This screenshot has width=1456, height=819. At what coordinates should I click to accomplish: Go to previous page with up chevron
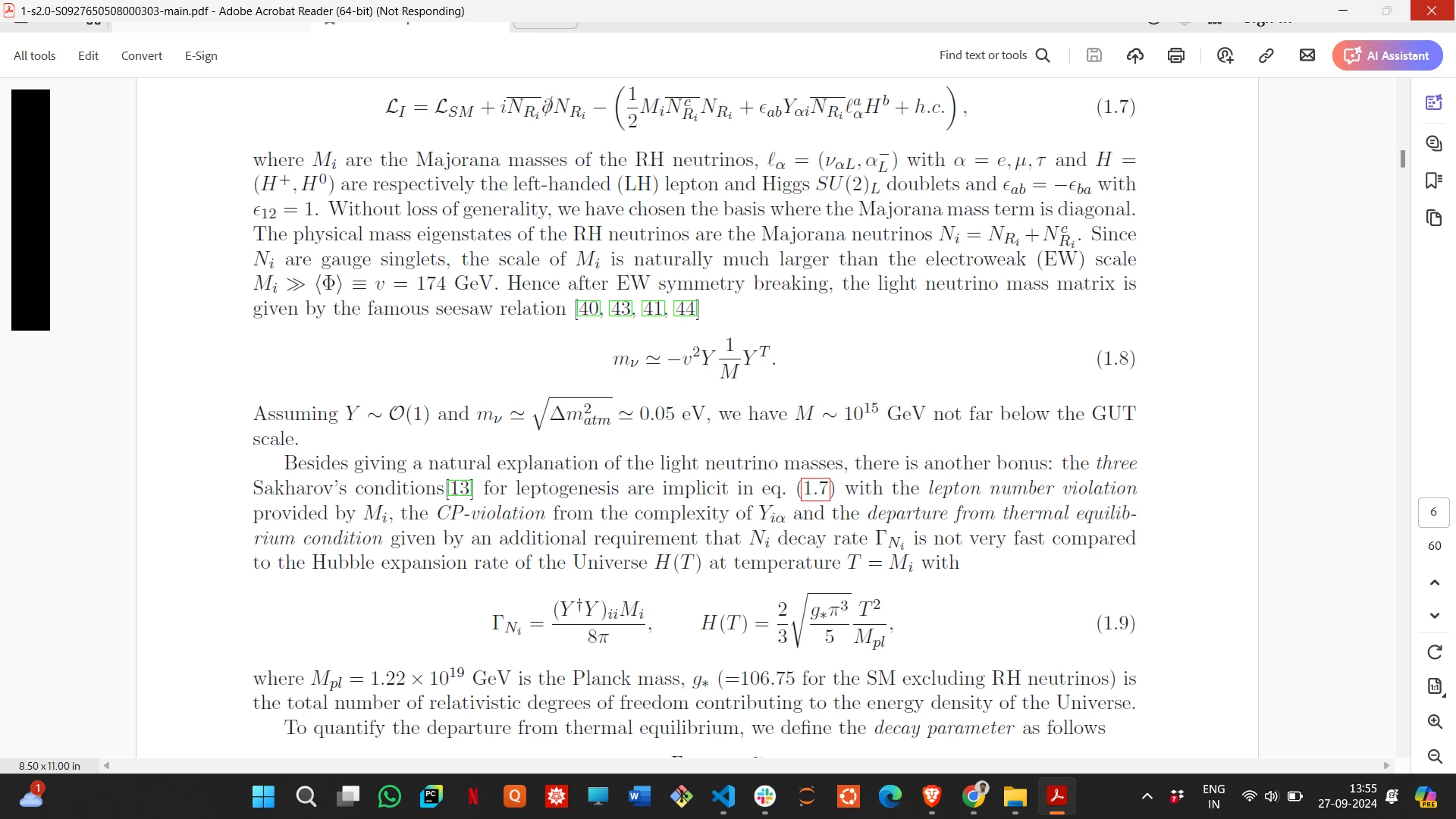coord(1434,582)
